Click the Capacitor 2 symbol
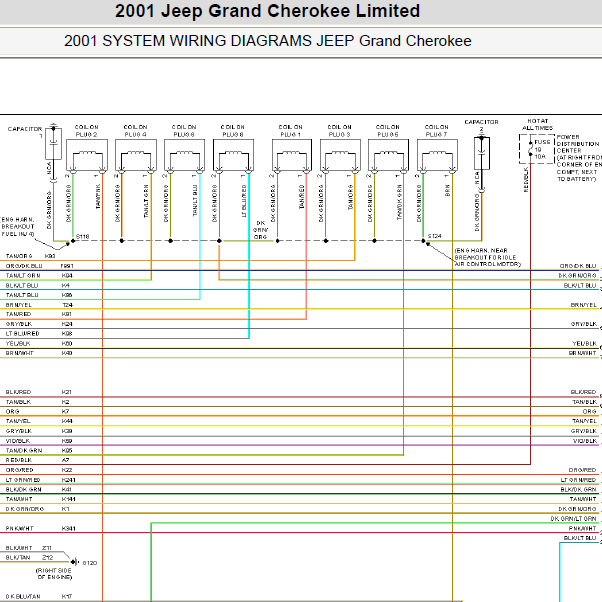The image size is (602, 602). [x=482, y=153]
